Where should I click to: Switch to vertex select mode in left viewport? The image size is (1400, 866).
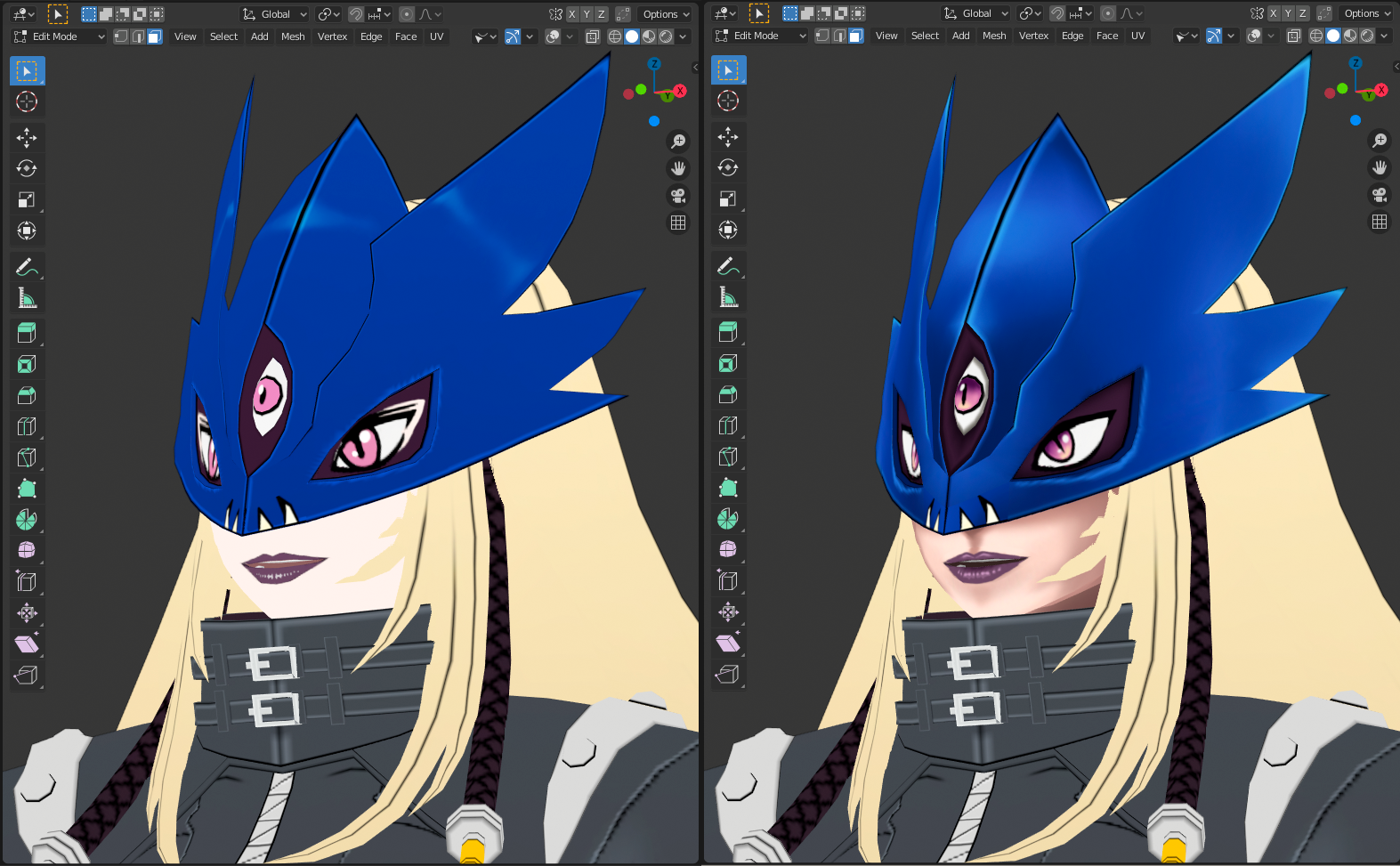121,36
